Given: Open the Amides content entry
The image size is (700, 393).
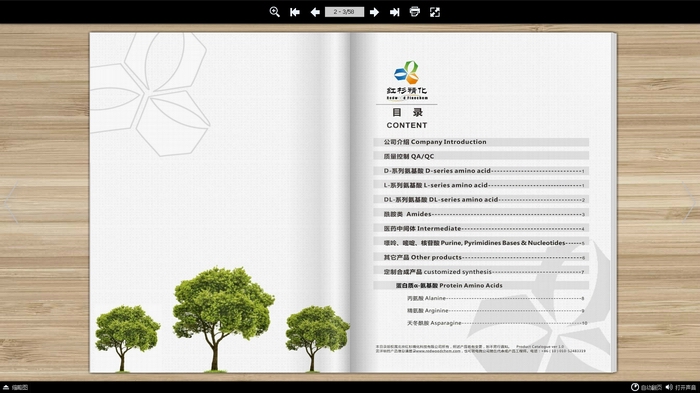Looking at the screenshot, I should tap(481, 214).
